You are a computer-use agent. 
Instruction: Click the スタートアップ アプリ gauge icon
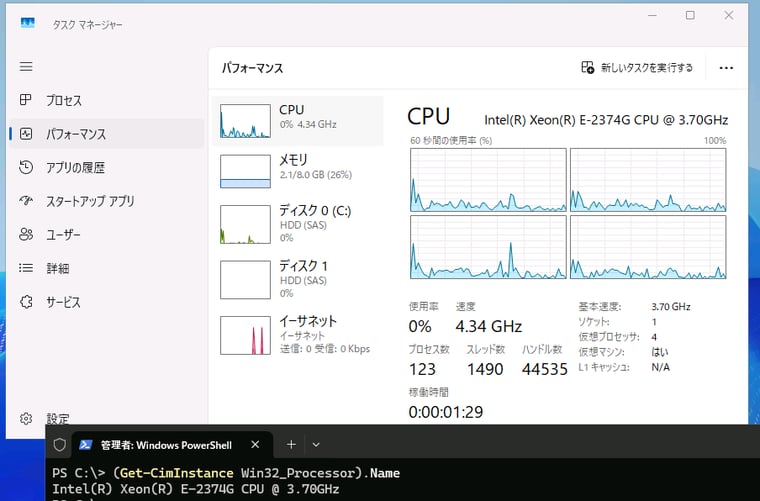(x=26, y=201)
